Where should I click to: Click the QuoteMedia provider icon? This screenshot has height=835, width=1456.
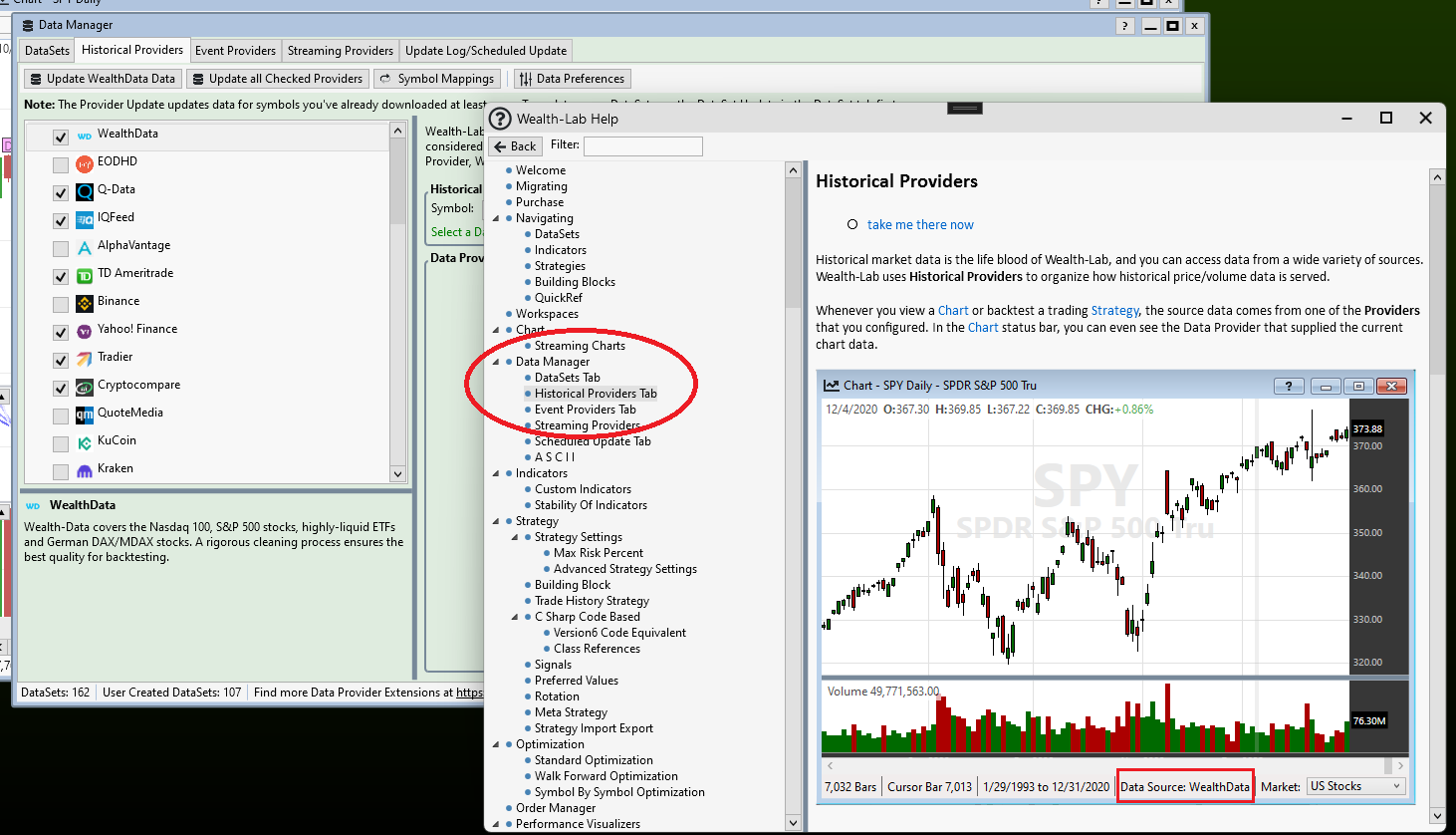click(x=85, y=416)
